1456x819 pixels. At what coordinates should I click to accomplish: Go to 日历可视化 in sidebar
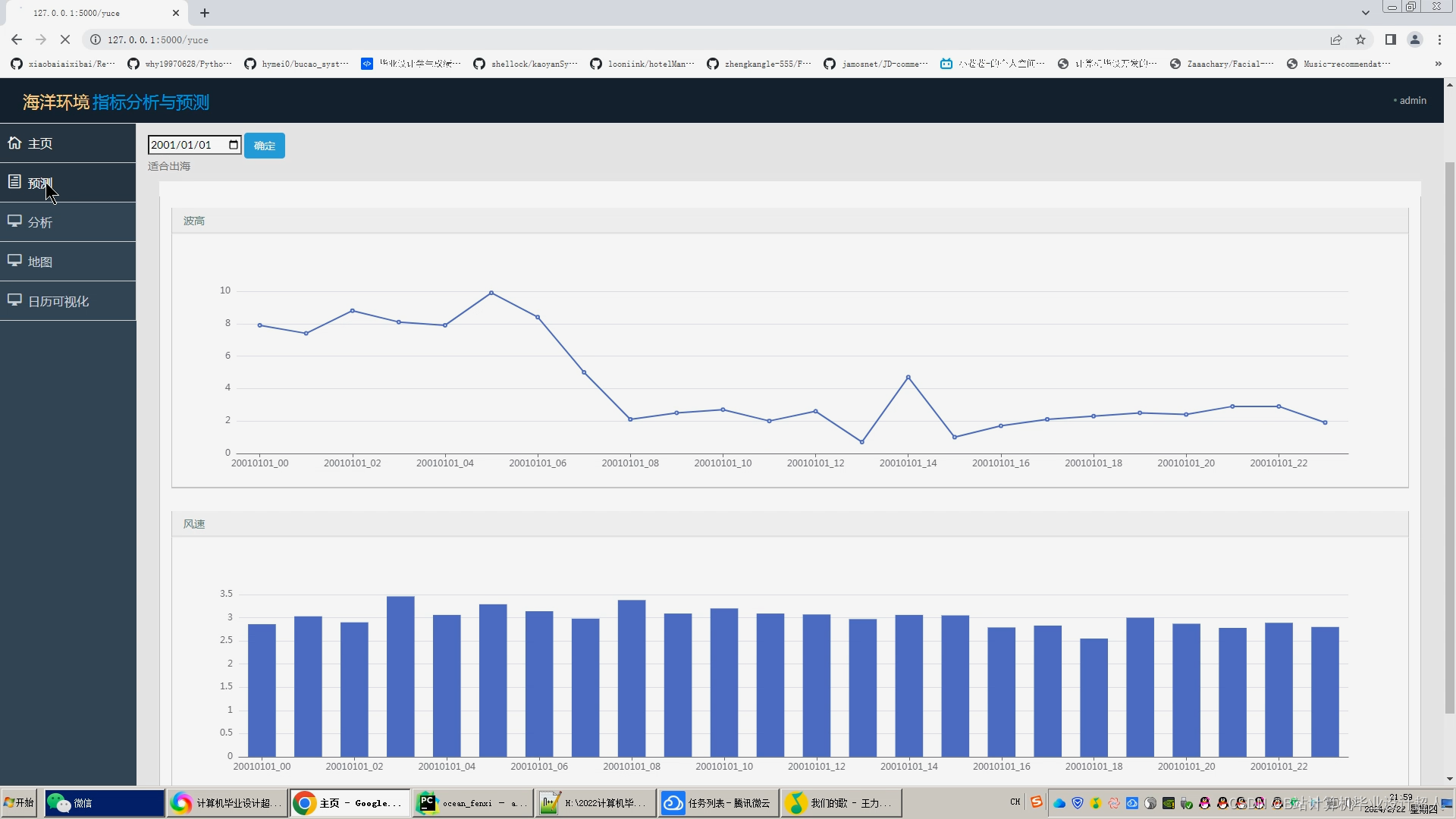(58, 301)
